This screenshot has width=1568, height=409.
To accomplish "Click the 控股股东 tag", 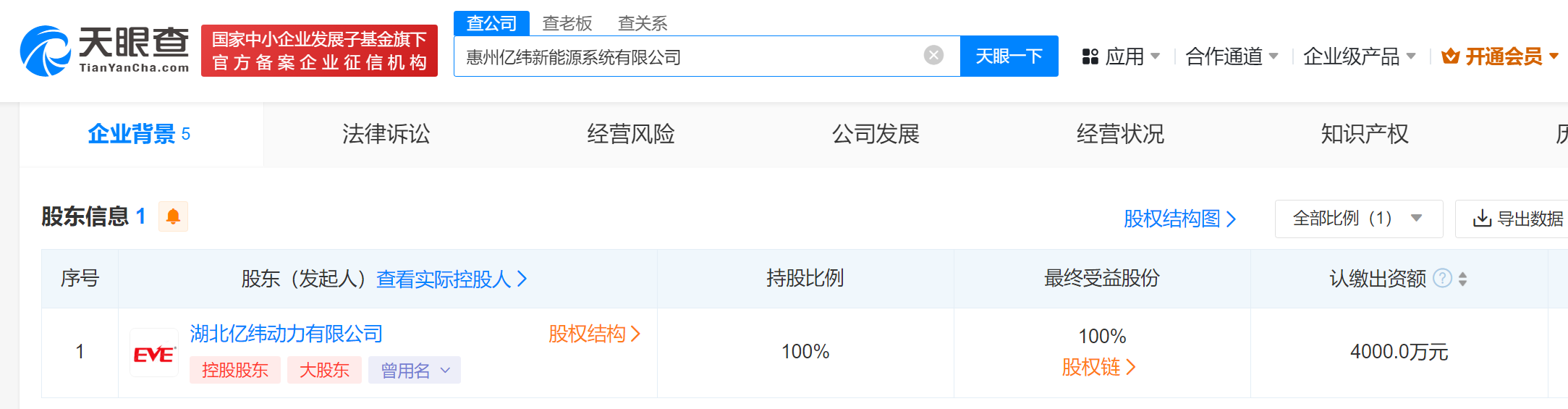I will (235, 370).
